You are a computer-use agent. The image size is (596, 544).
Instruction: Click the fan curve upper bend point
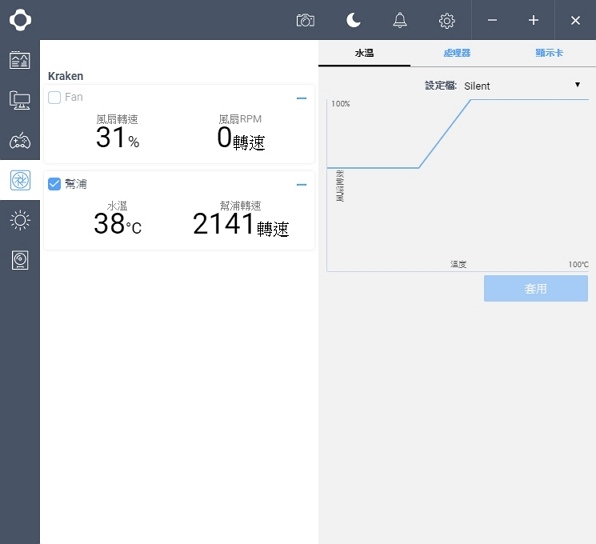coord(471,100)
